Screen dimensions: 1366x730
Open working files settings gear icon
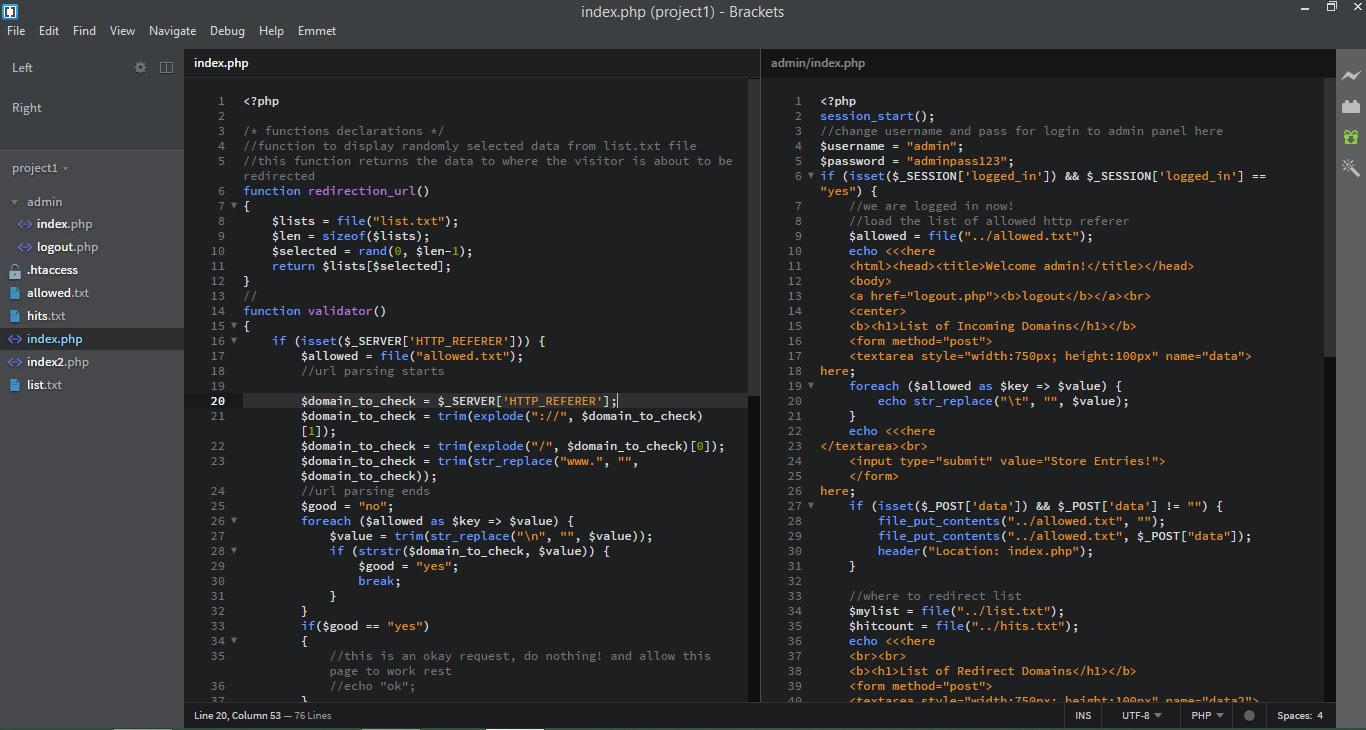[138, 67]
